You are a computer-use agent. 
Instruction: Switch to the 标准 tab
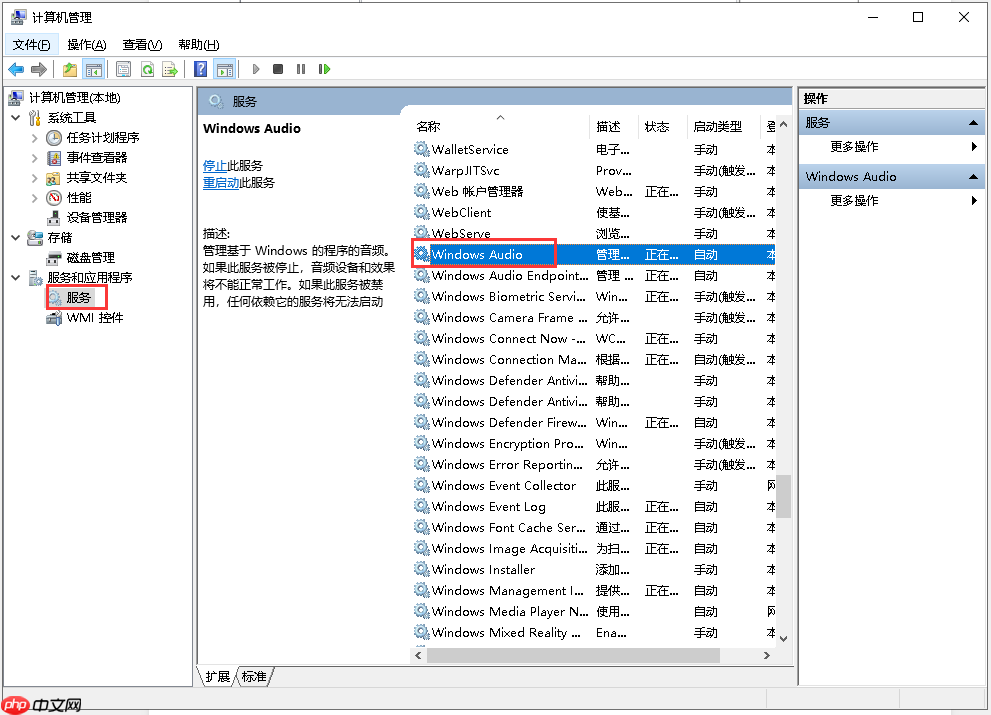253,677
